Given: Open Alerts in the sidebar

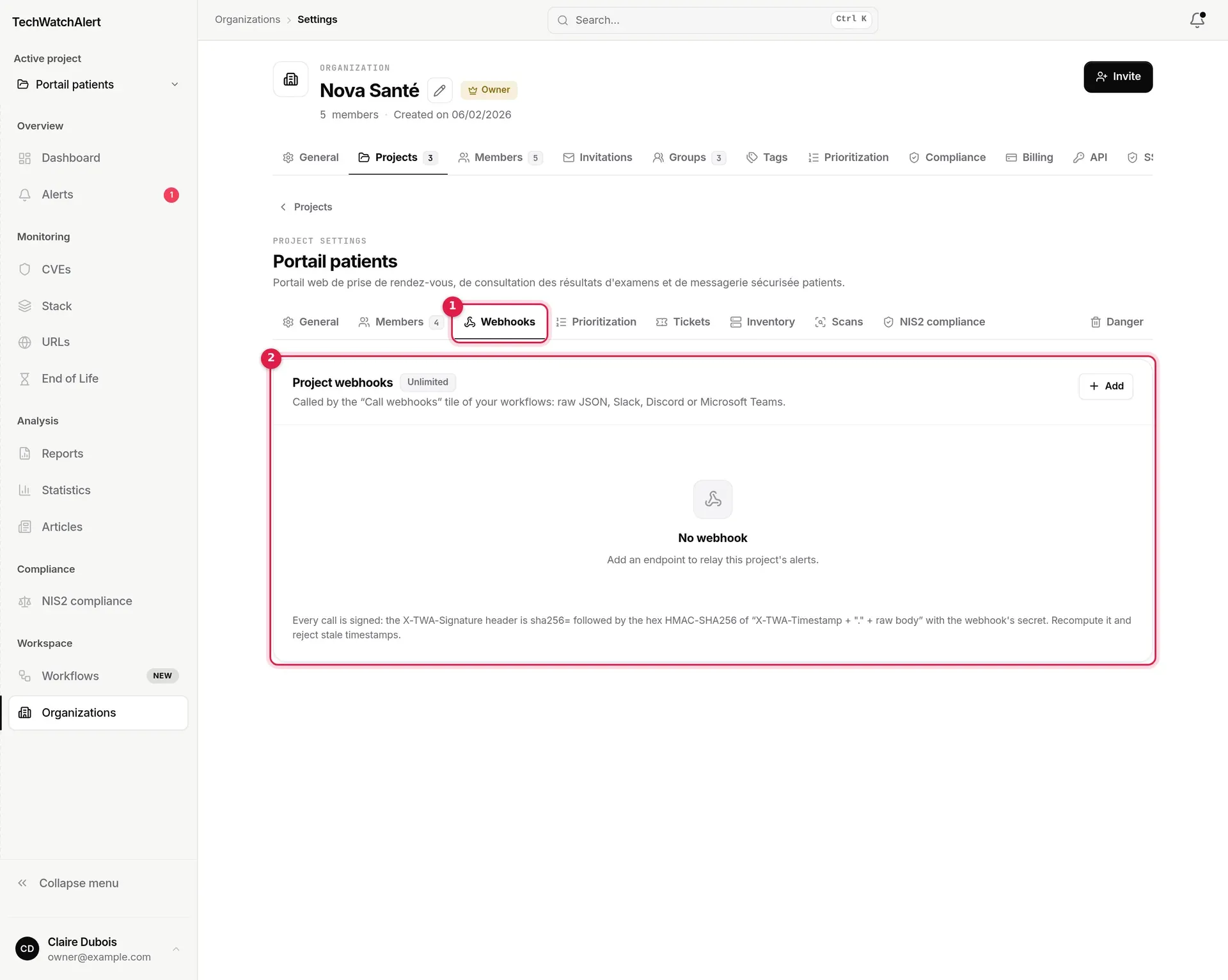Looking at the screenshot, I should pos(98,194).
